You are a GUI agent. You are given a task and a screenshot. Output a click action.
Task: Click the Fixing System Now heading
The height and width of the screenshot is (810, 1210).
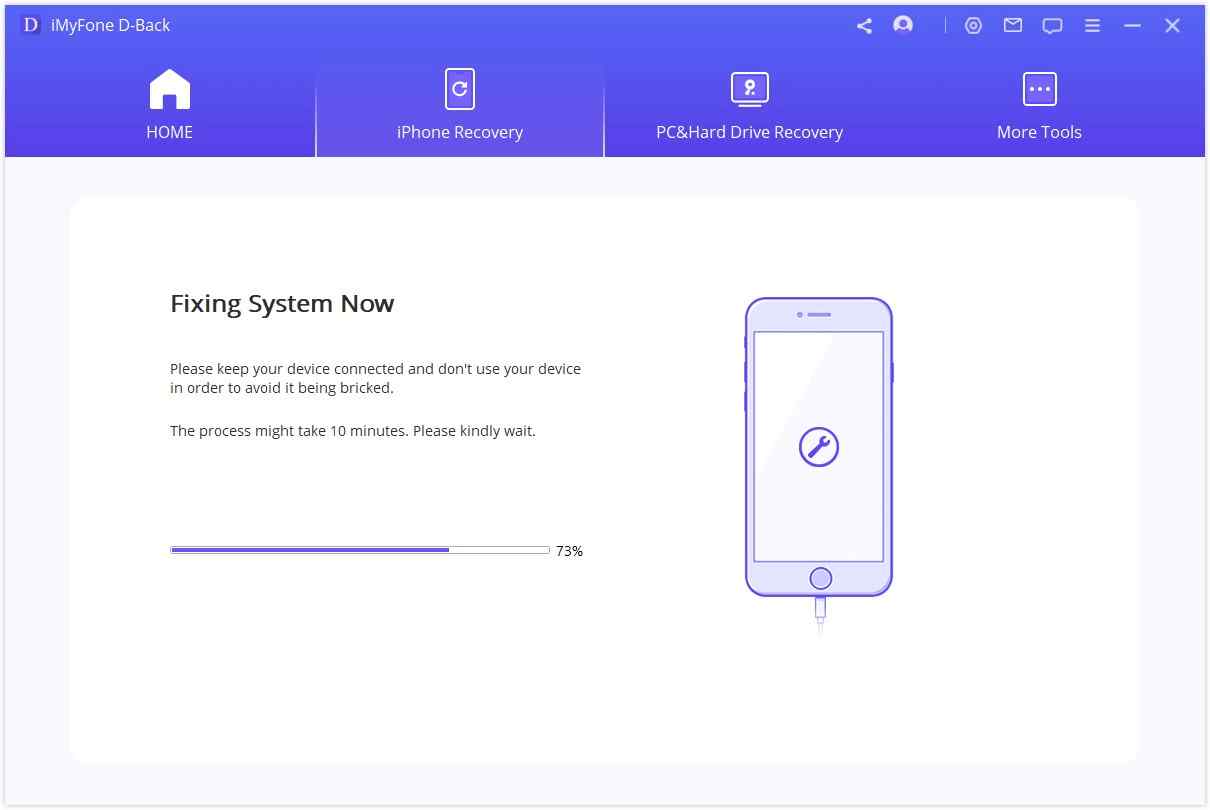(282, 303)
